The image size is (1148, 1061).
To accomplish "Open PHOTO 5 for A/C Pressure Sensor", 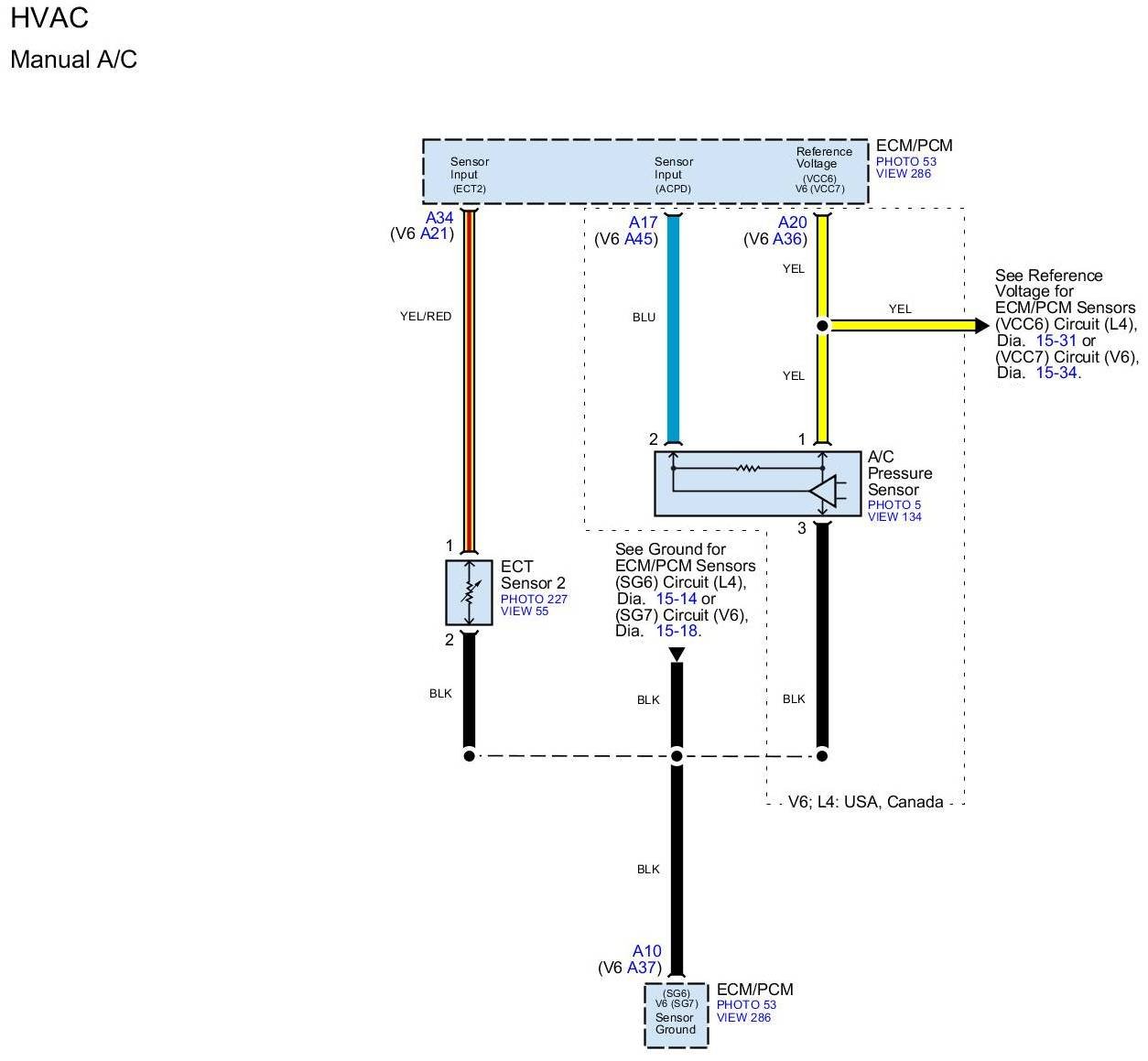I will (x=894, y=504).
